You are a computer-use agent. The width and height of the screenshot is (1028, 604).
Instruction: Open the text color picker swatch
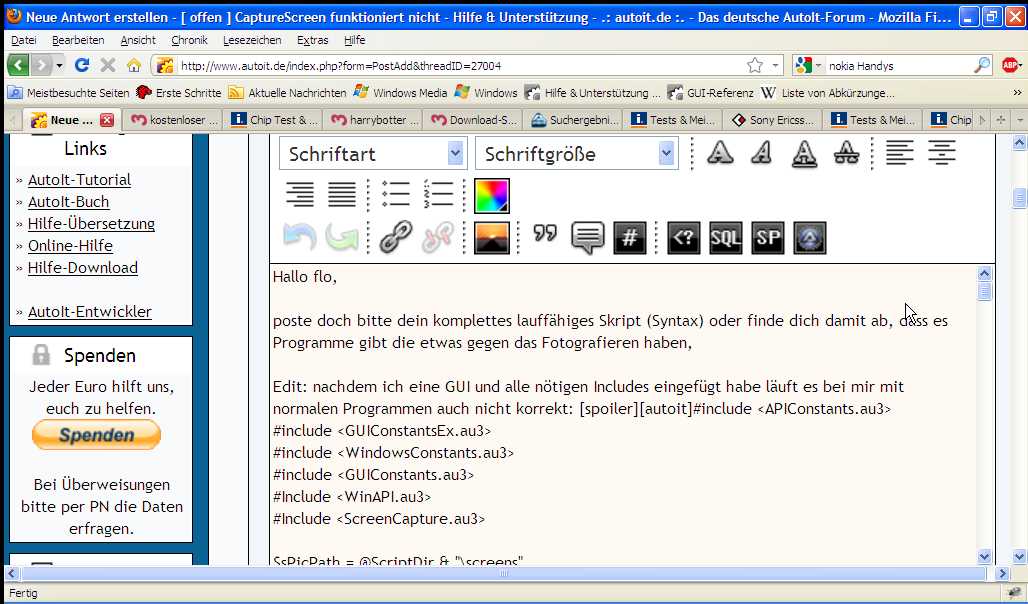492,195
